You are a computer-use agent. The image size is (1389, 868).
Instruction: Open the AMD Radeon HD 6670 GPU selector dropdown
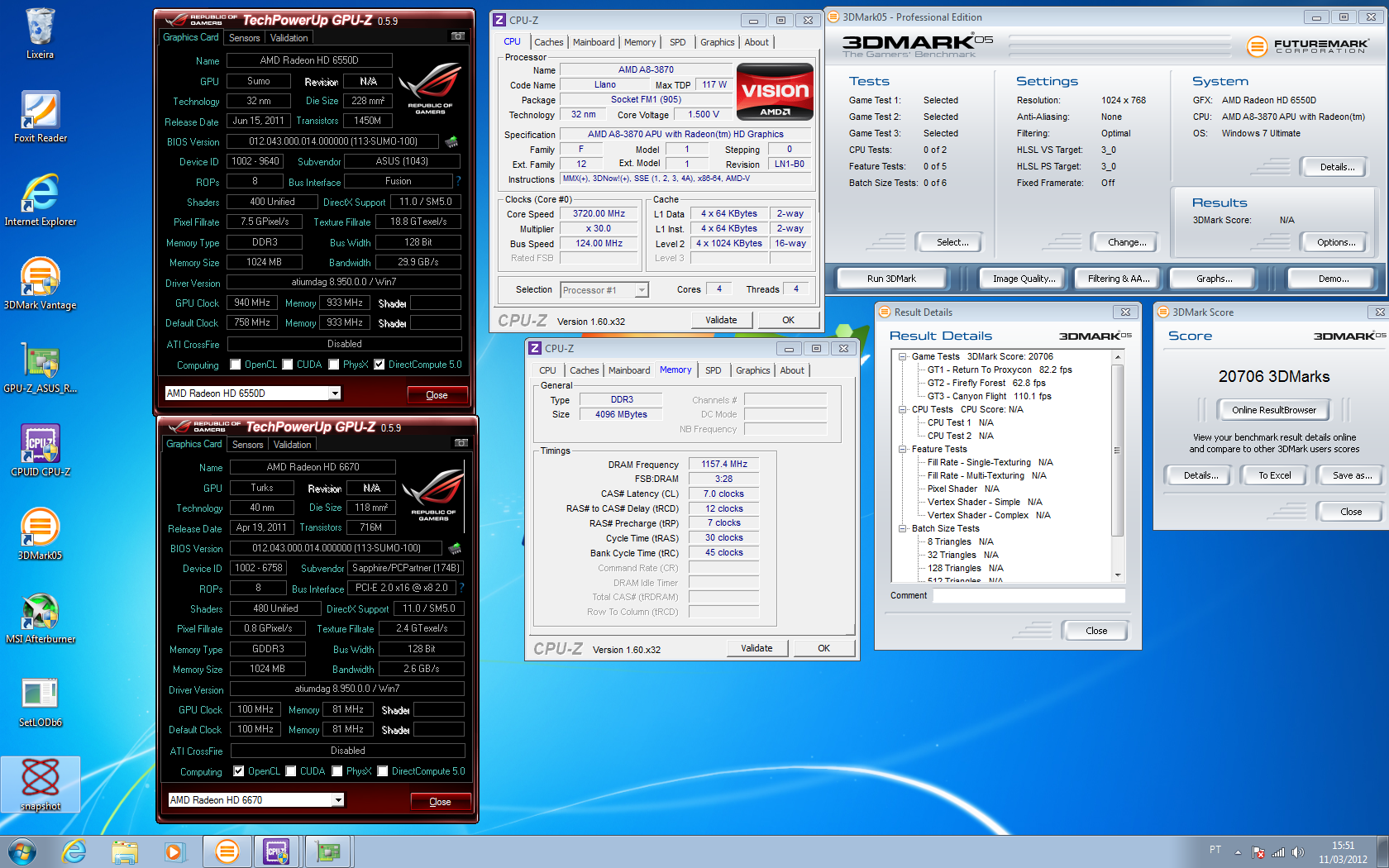point(338,800)
